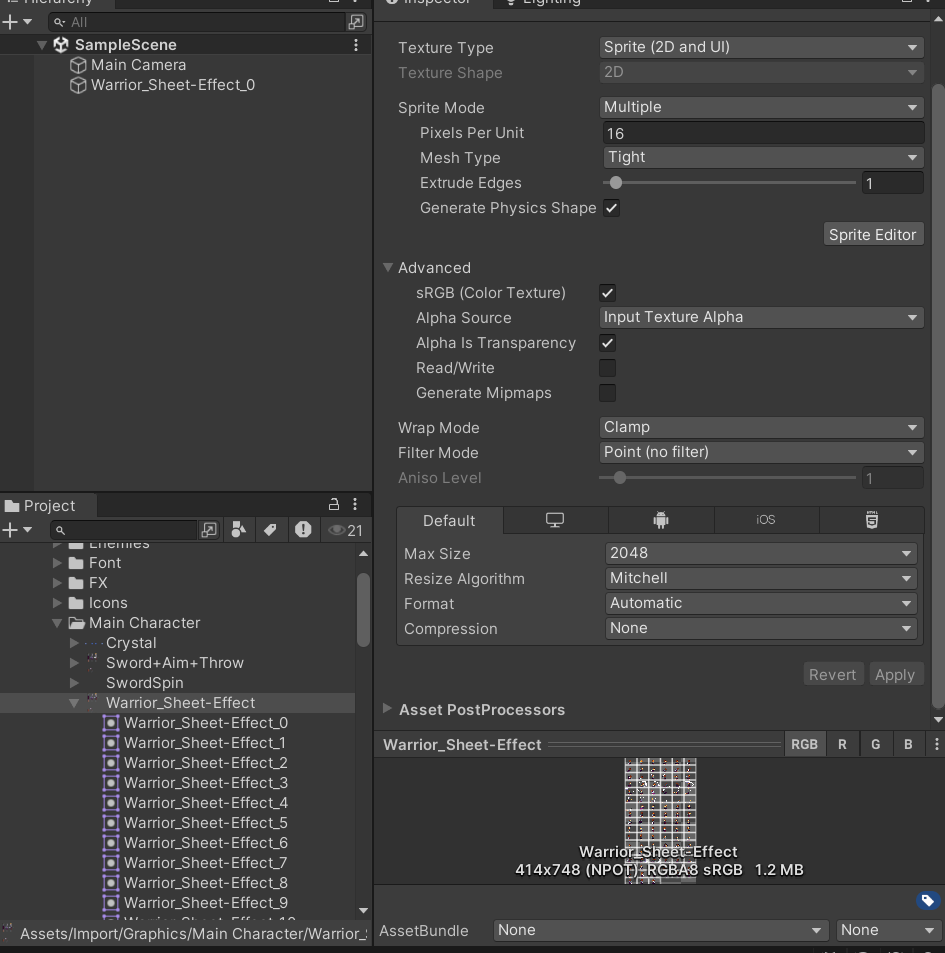Collapse the Warrior_Sheet-Effect asset tree
The height and width of the screenshot is (953, 945).
tap(74, 703)
